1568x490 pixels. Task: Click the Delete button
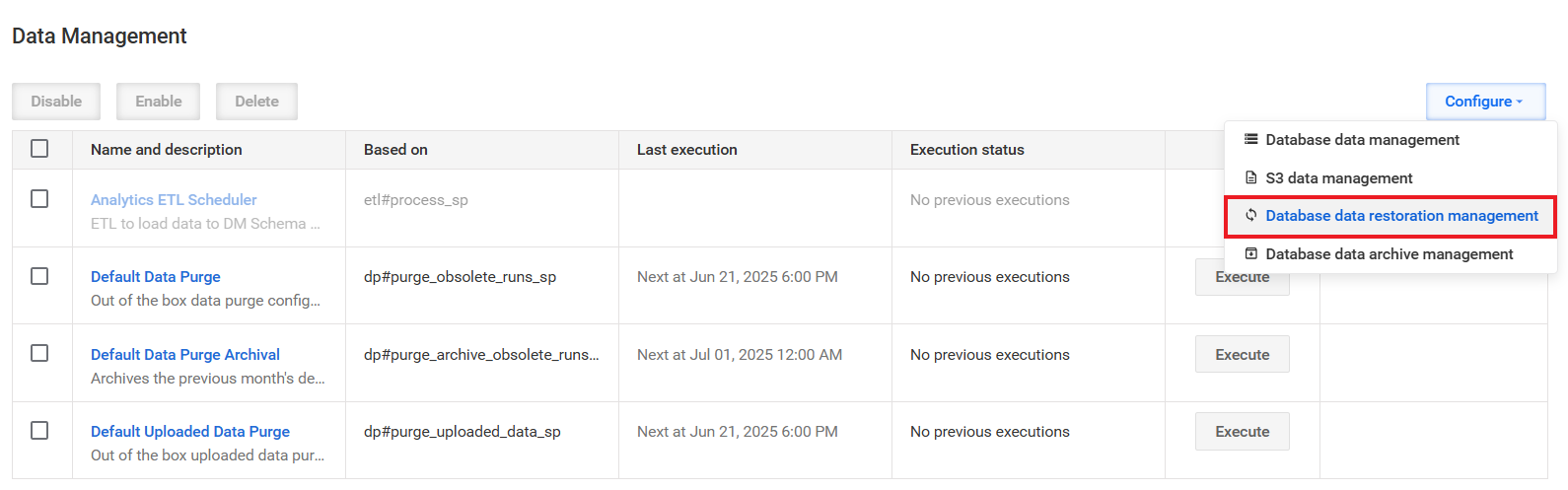256,102
